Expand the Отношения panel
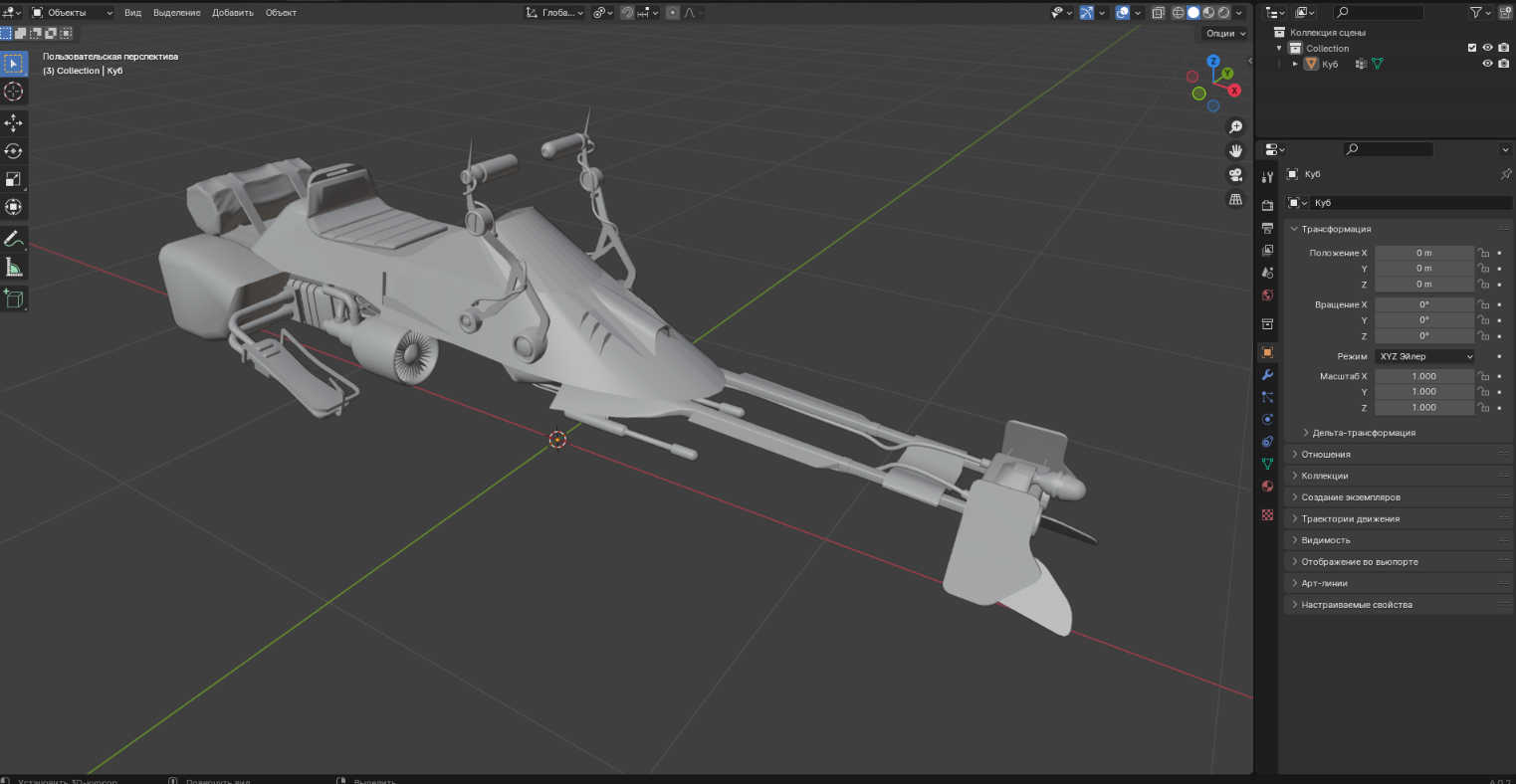 pos(1399,455)
